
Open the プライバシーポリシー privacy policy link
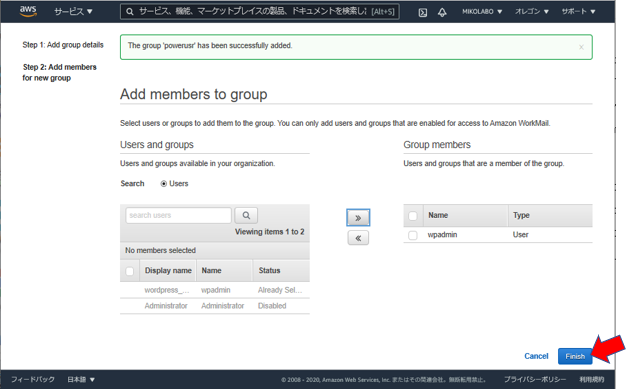coord(535,379)
